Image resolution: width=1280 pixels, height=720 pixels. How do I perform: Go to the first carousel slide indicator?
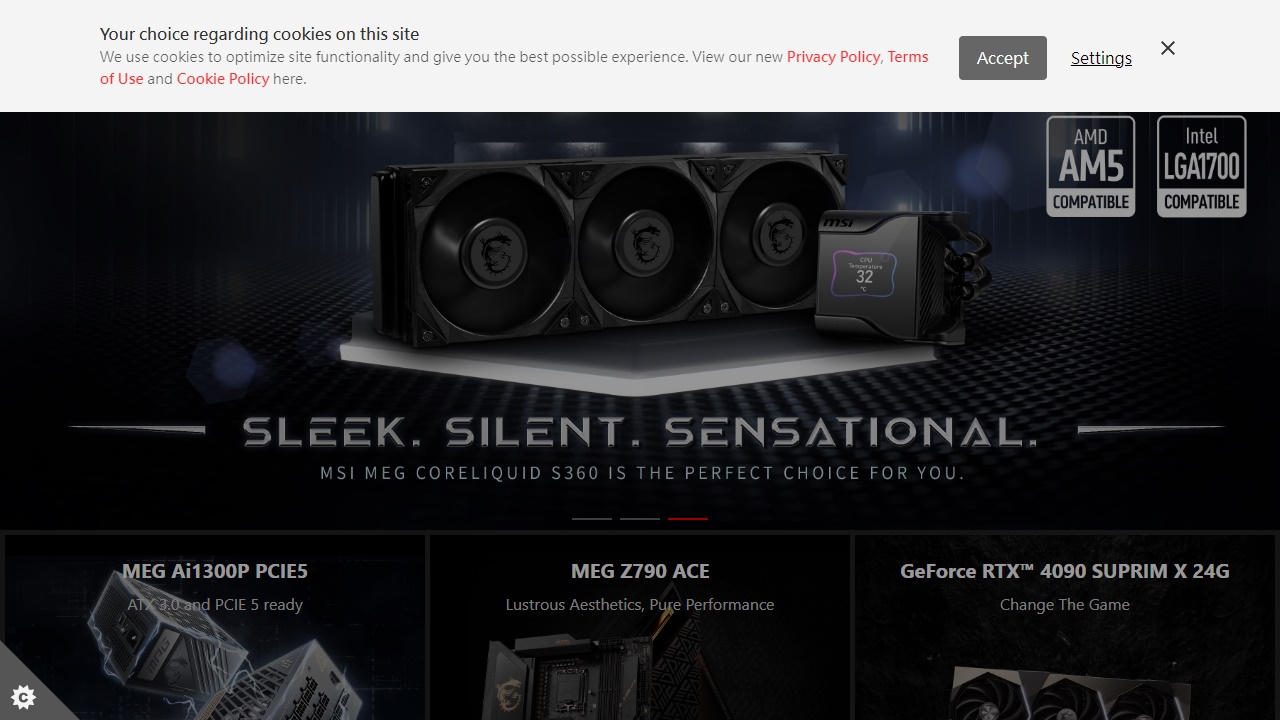pyautogui.click(x=592, y=519)
